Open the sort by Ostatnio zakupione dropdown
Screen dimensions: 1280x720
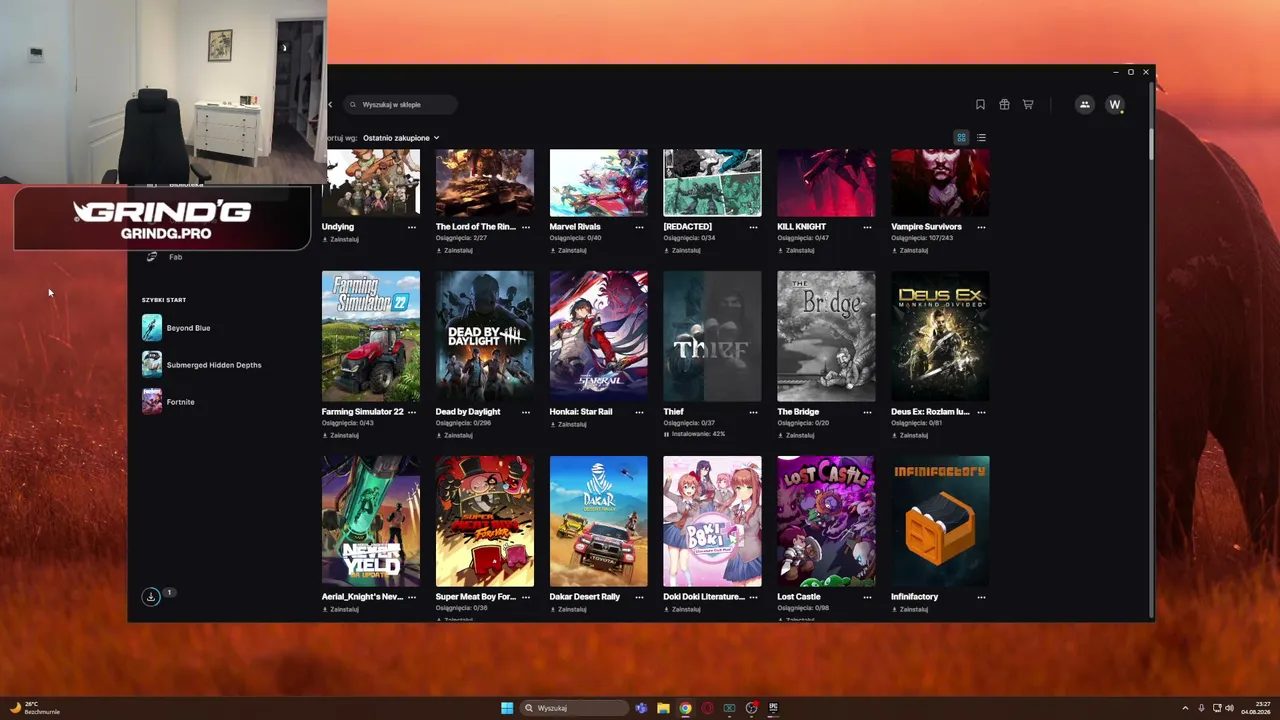pos(401,138)
